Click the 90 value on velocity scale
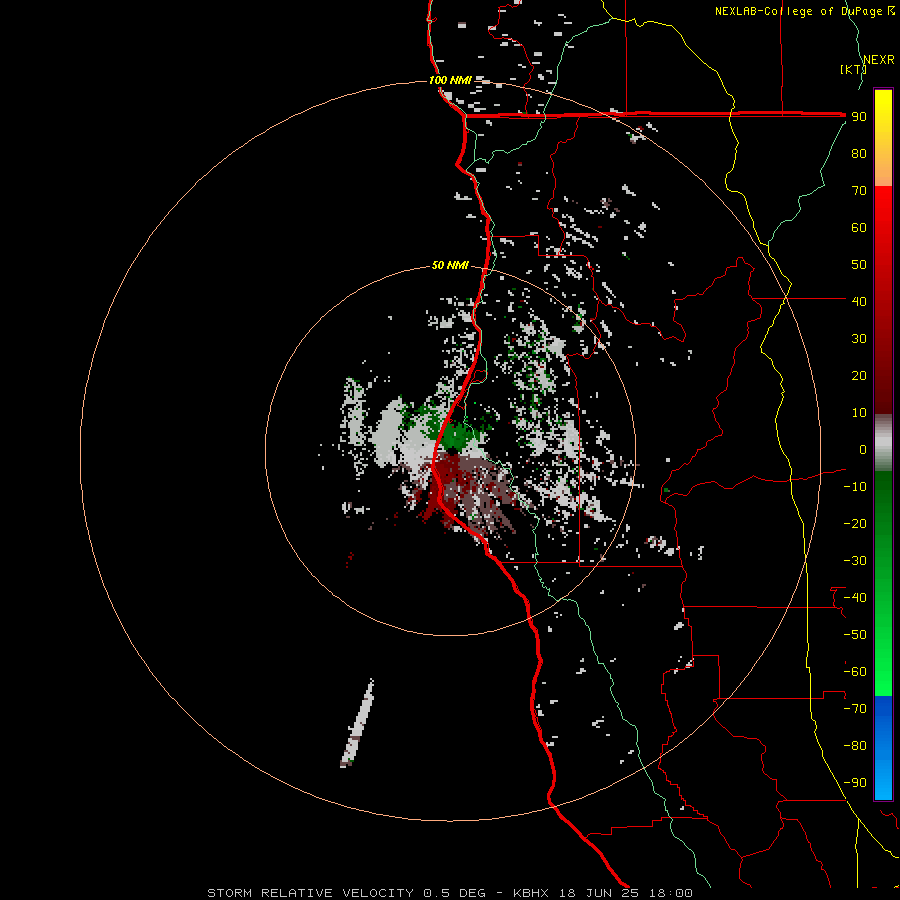The width and height of the screenshot is (900, 900). pyautogui.click(x=859, y=117)
